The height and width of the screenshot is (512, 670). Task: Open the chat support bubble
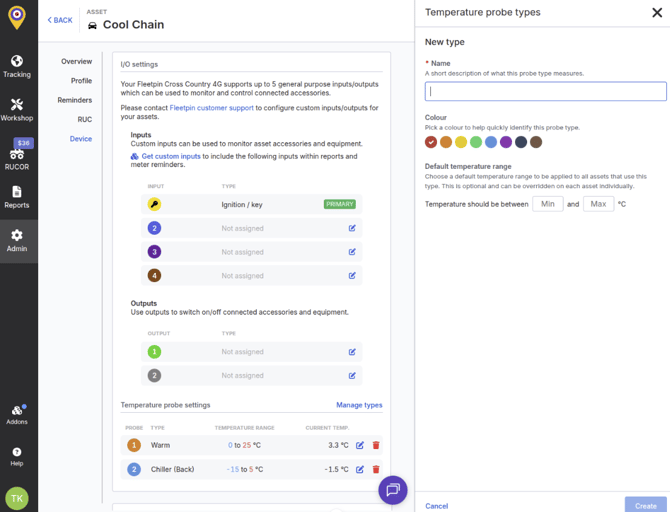coord(392,490)
